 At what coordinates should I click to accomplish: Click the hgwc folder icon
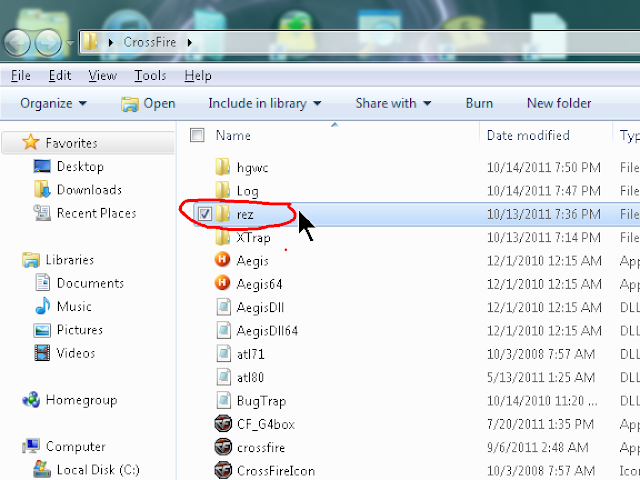[222, 167]
